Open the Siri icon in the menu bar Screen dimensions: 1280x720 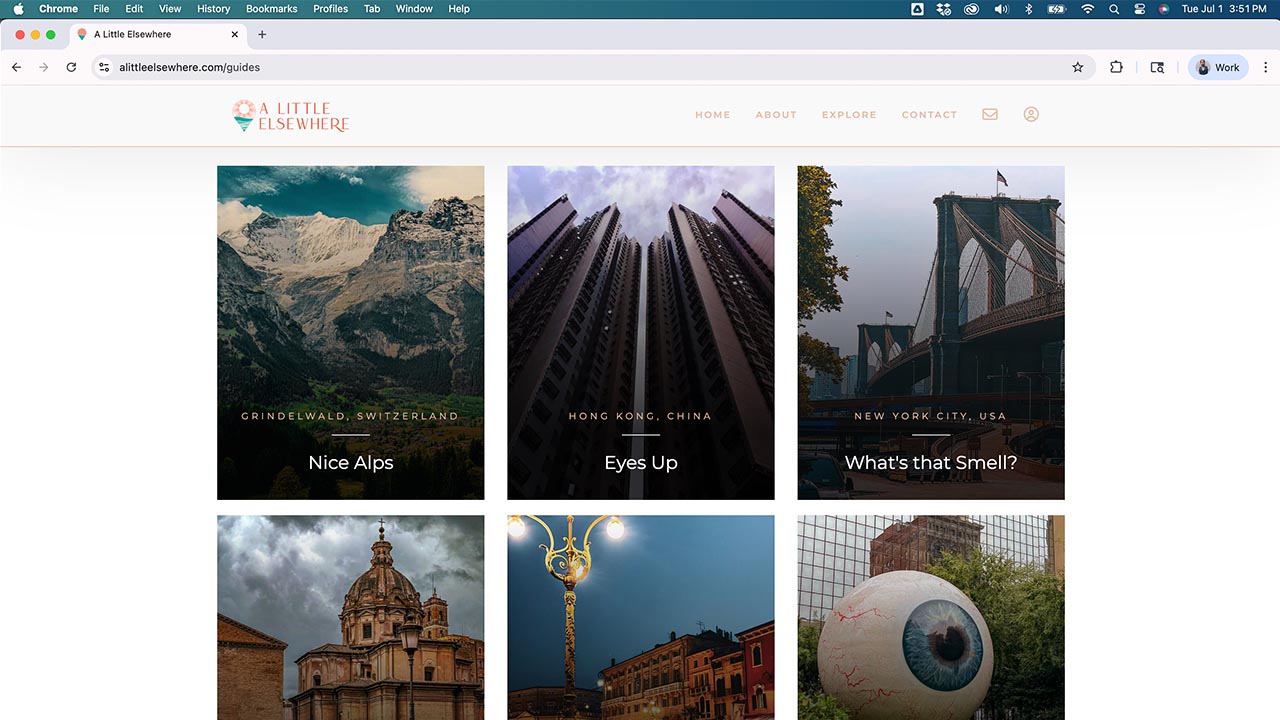(x=1164, y=9)
